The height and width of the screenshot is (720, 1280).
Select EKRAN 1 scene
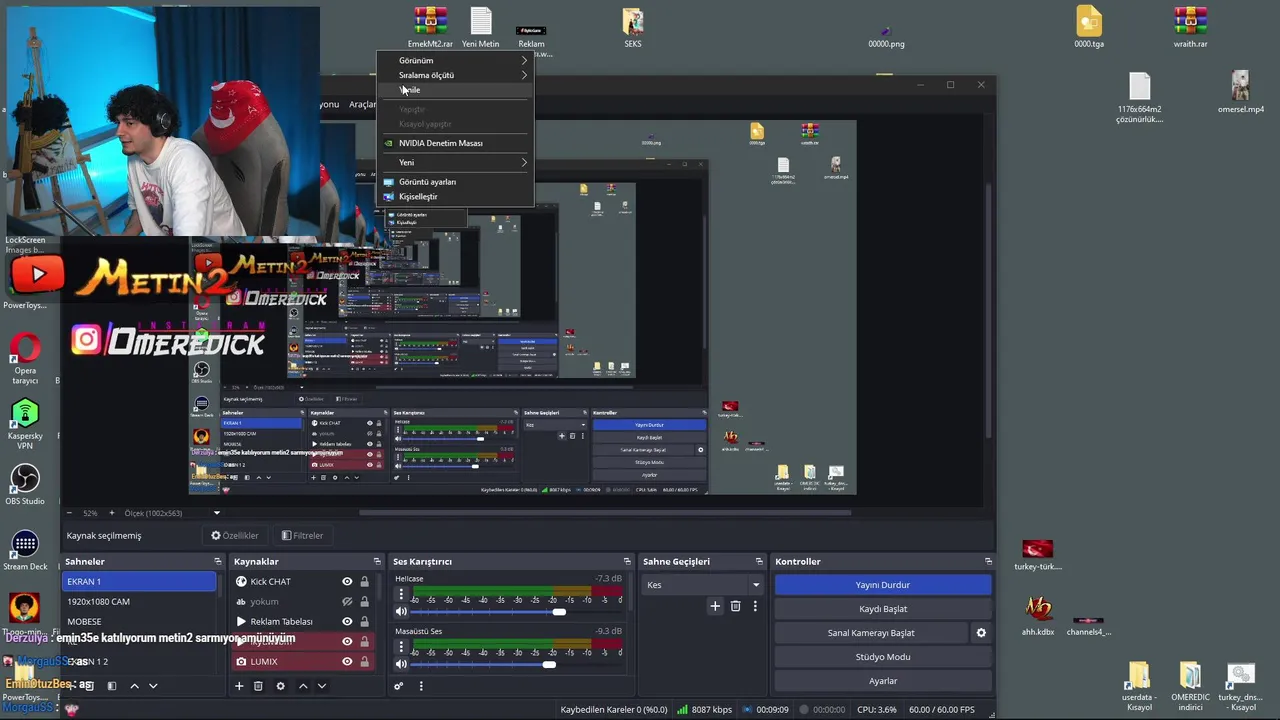pyautogui.click(x=139, y=582)
